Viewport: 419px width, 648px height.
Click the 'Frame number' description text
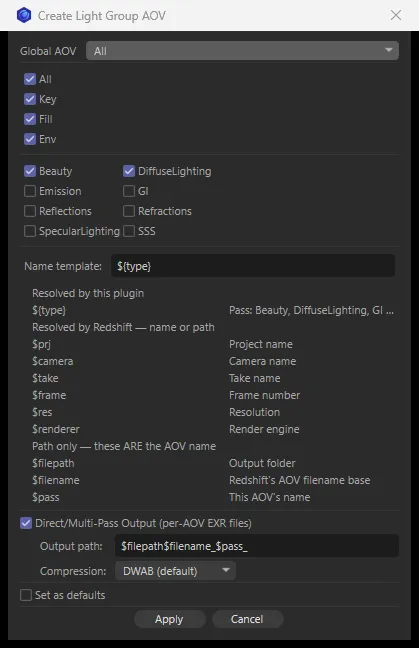click(x=264, y=395)
